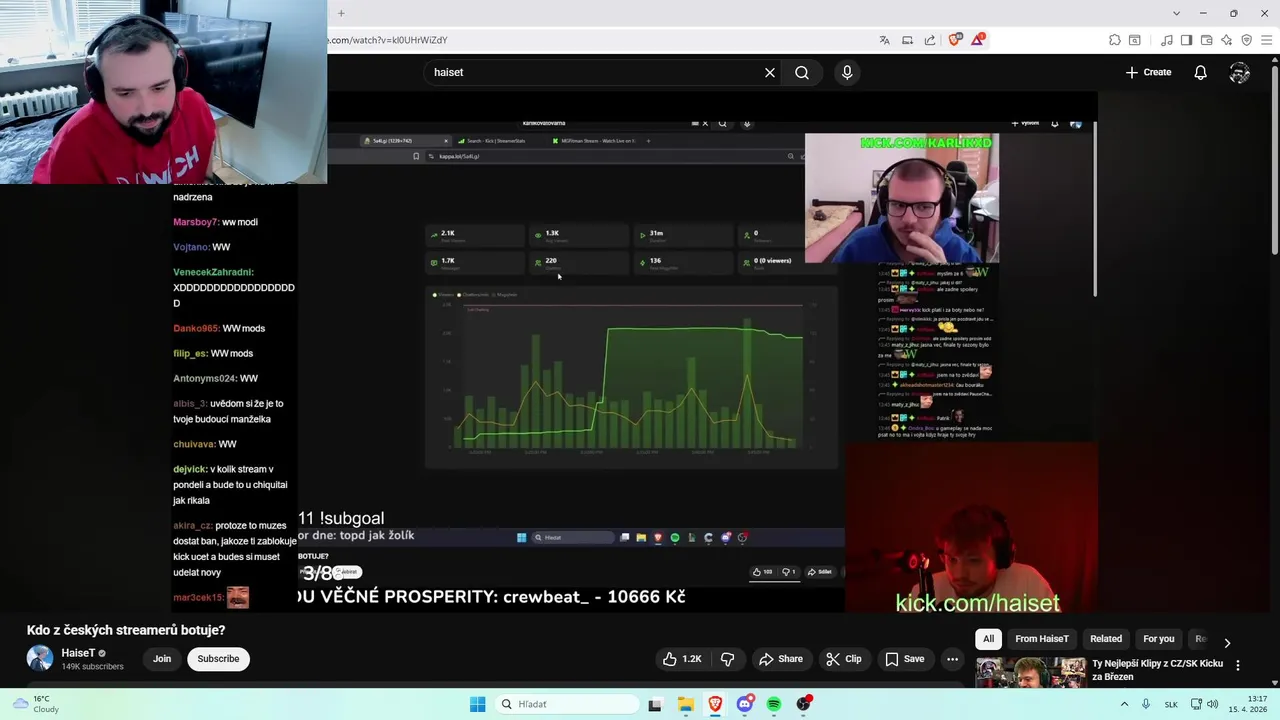This screenshot has height=720, width=1280.
Task: Open the volume speaker tray icon
Action: point(1213,704)
